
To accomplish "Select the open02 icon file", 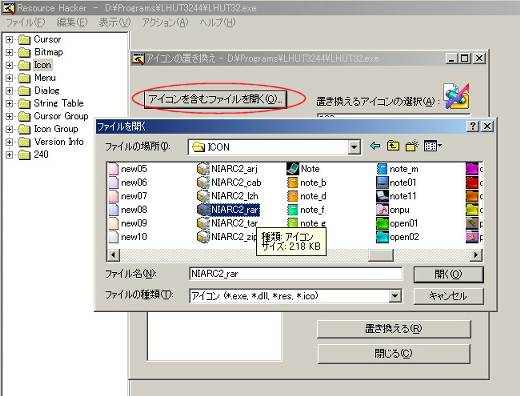I will tap(398, 237).
